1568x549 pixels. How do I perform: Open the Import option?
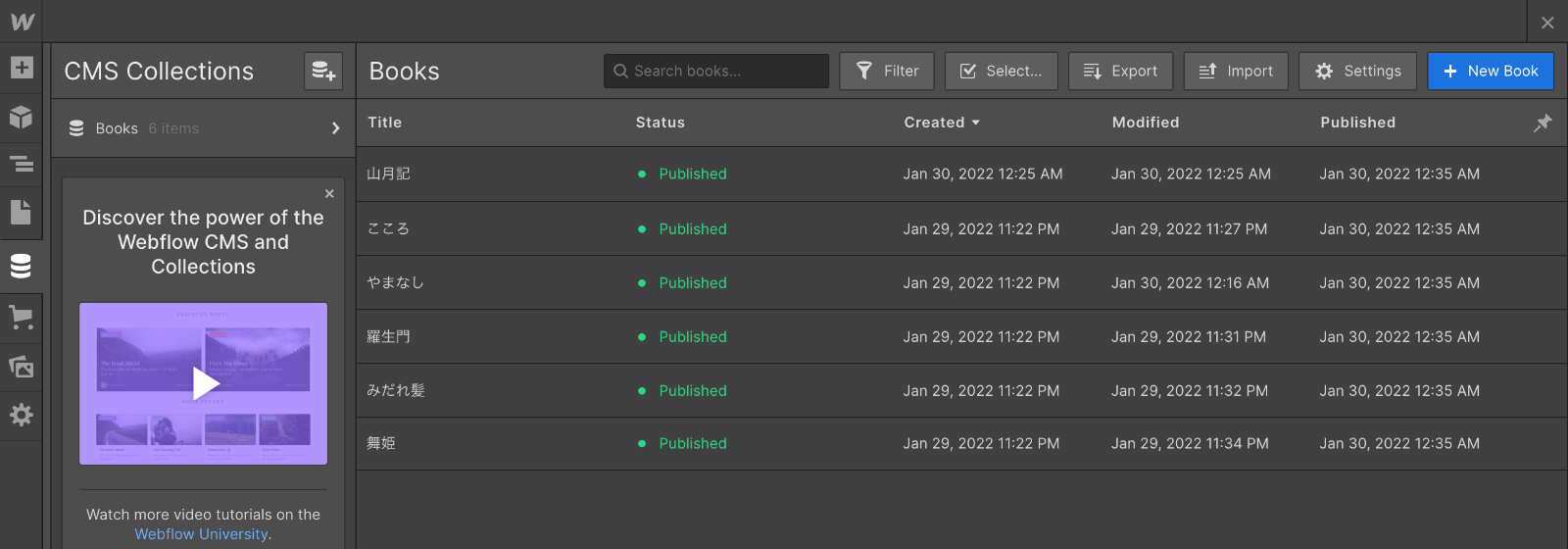pyautogui.click(x=1236, y=72)
